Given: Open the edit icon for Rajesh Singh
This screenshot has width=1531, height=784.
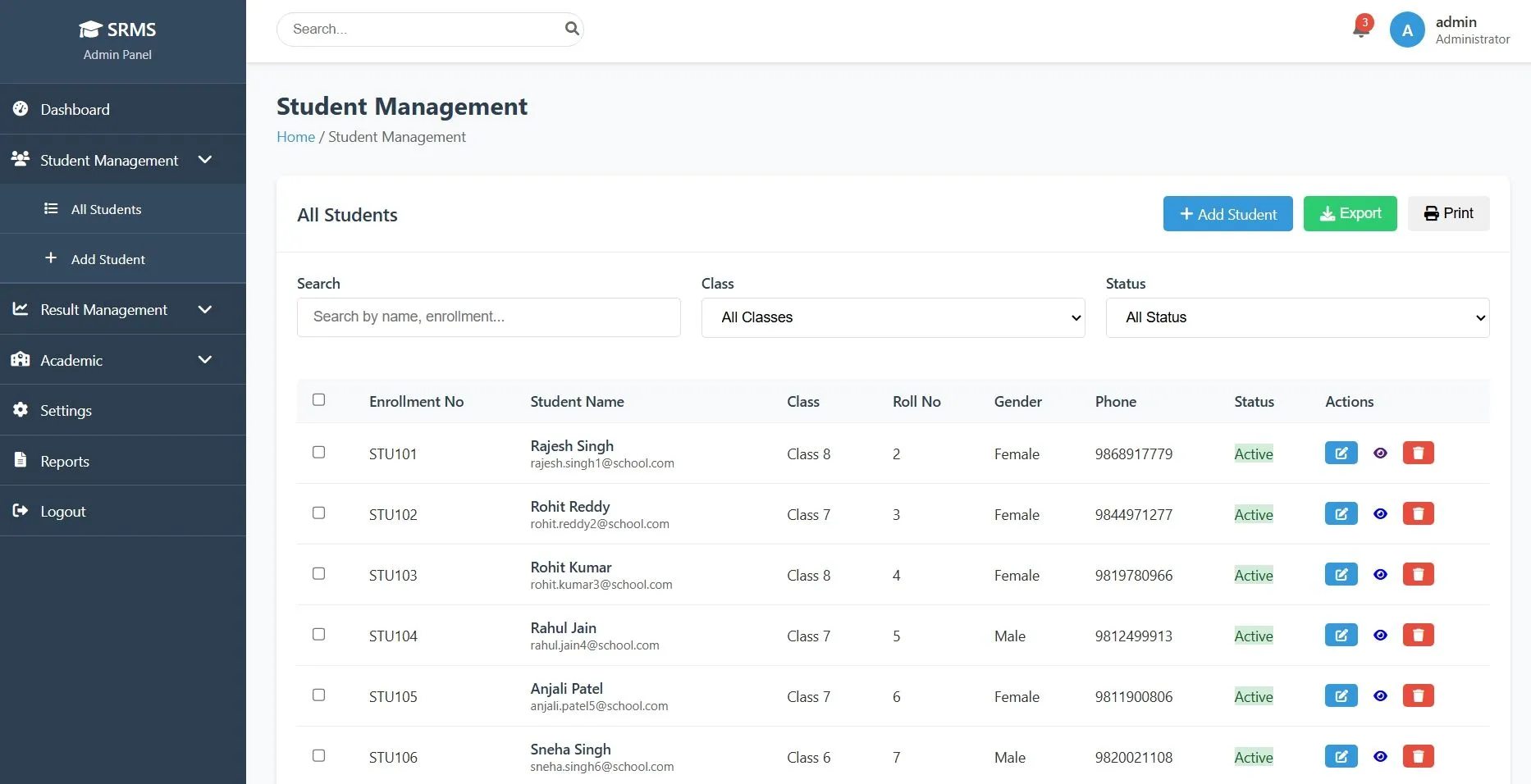Looking at the screenshot, I should click(1341, 453).
